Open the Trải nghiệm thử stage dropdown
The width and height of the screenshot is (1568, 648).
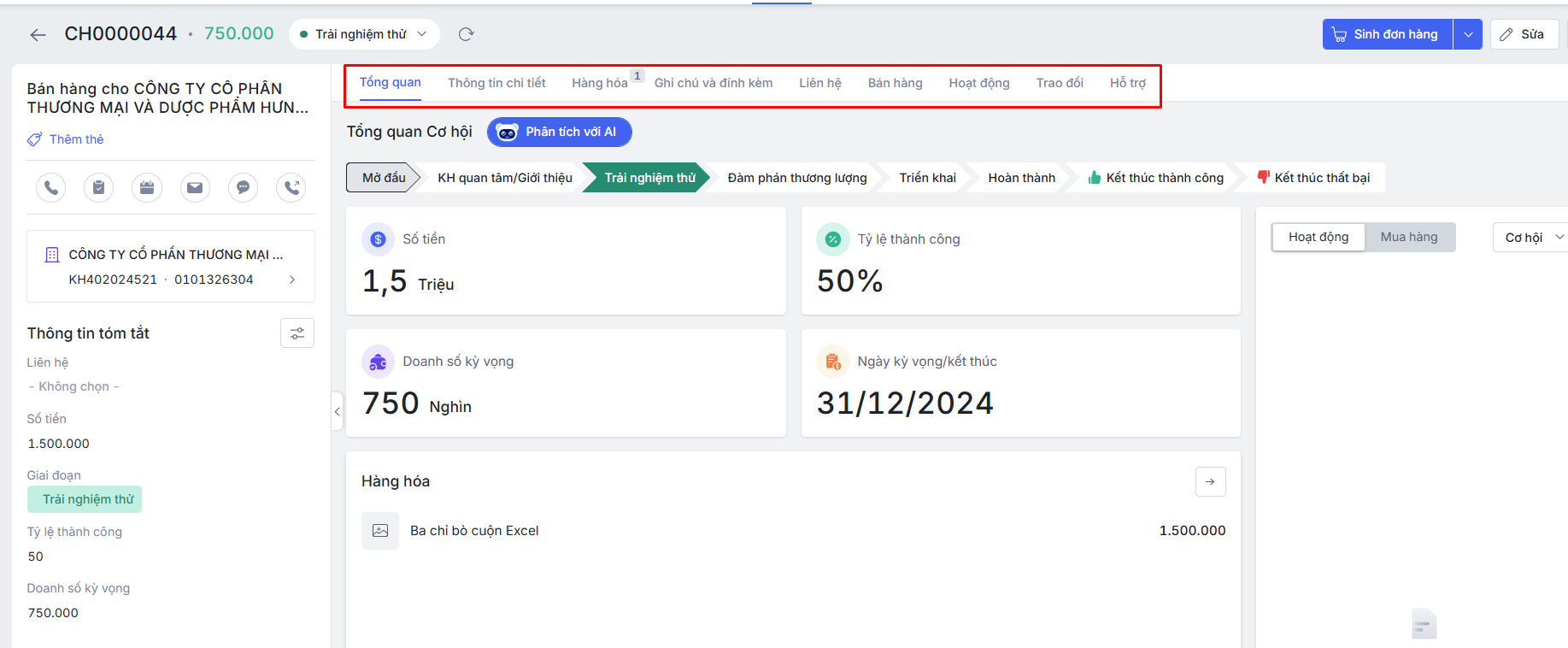click(365, 34)
